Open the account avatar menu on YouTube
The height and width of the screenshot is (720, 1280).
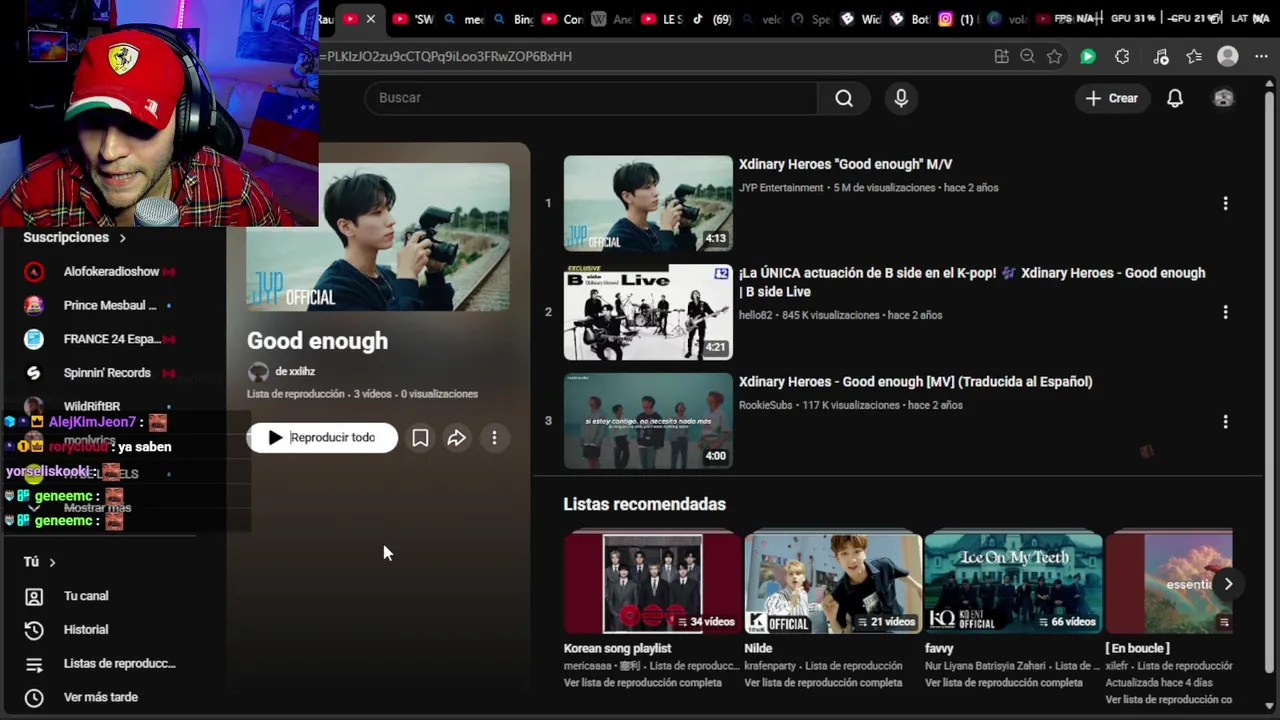point(1223,98)
